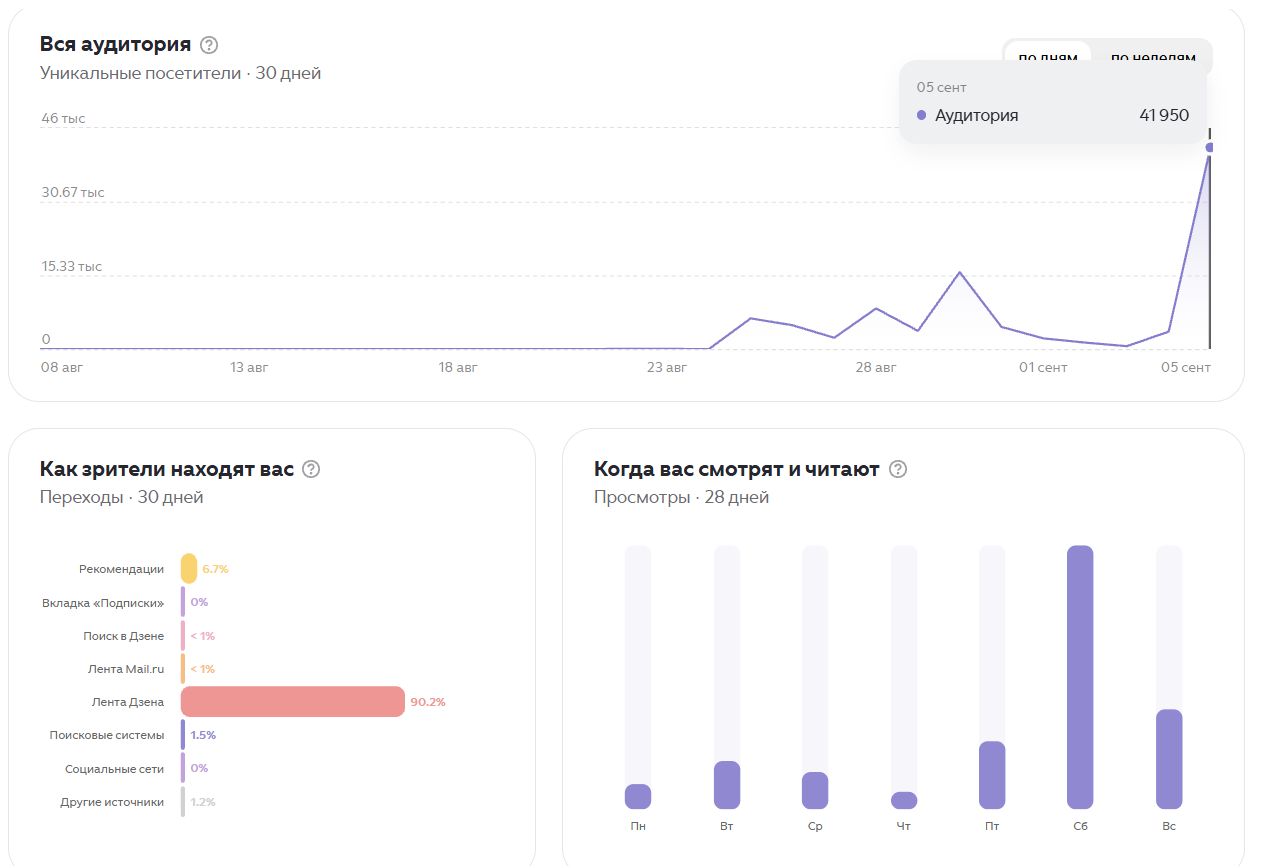Switch chart to по дням view
The height and width of the screenshot is (866, 1279).
point(1048,57)
